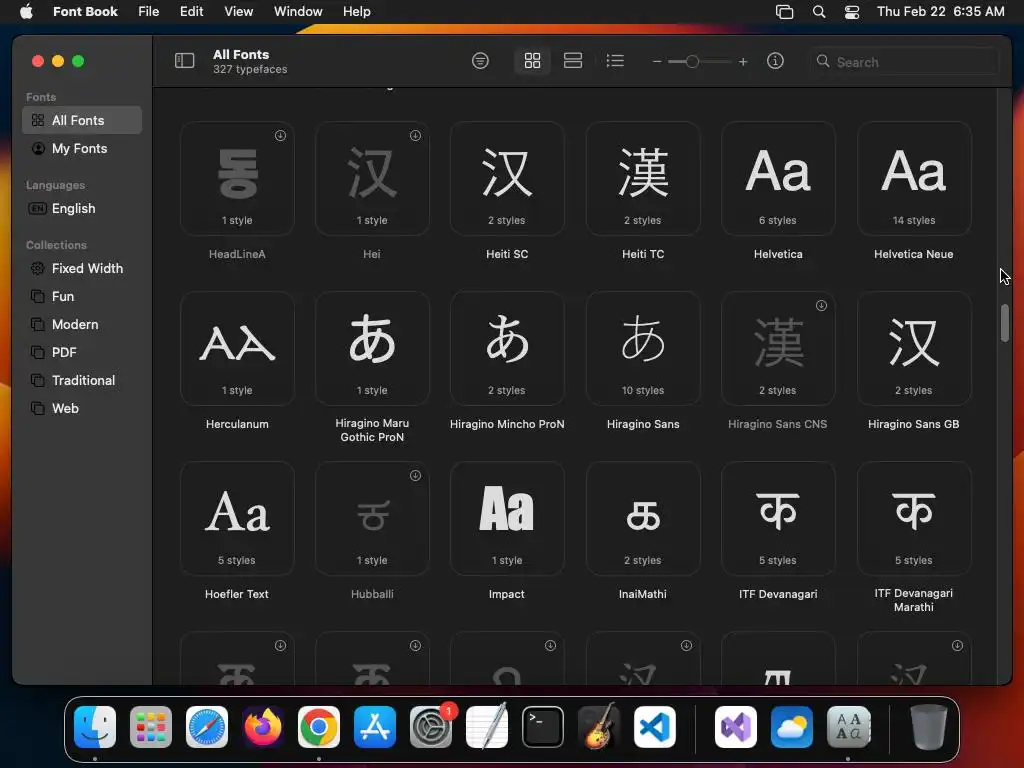The image size is (1024, 768).
Task: Launch Firefox from the Dock
Action: [x=263, y=727]
